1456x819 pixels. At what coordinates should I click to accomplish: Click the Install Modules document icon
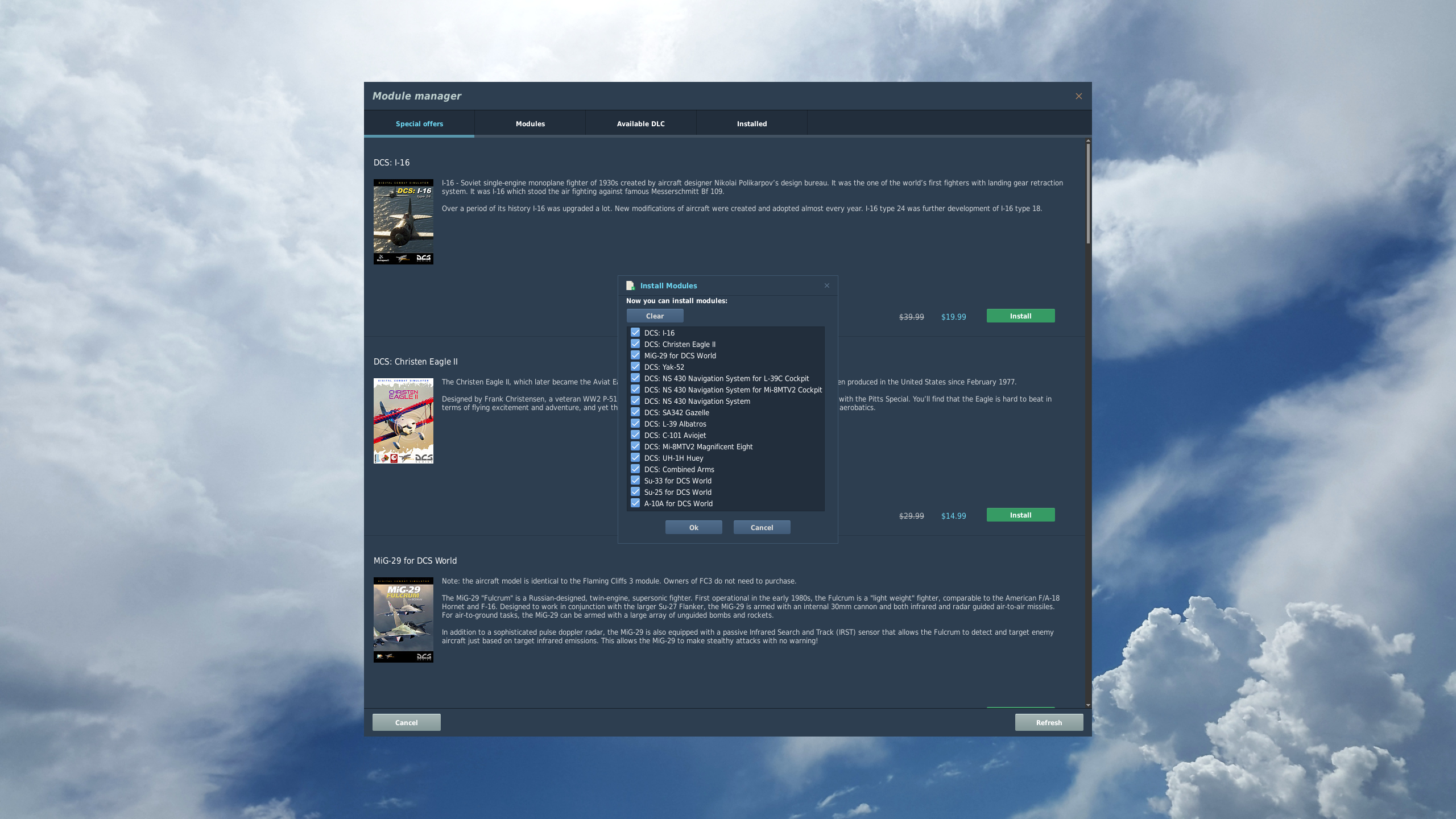pos(630,286)
